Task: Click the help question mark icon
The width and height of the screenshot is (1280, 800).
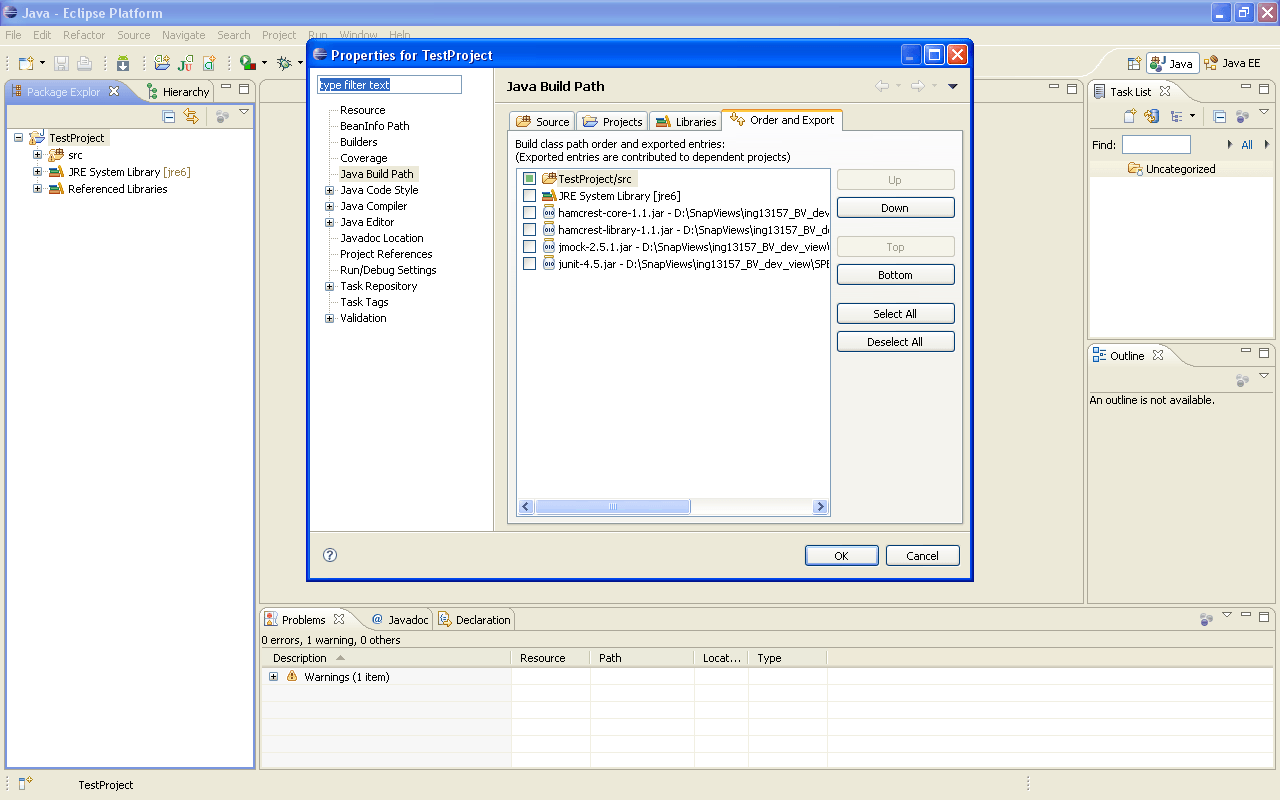Action: click(330, 555)
